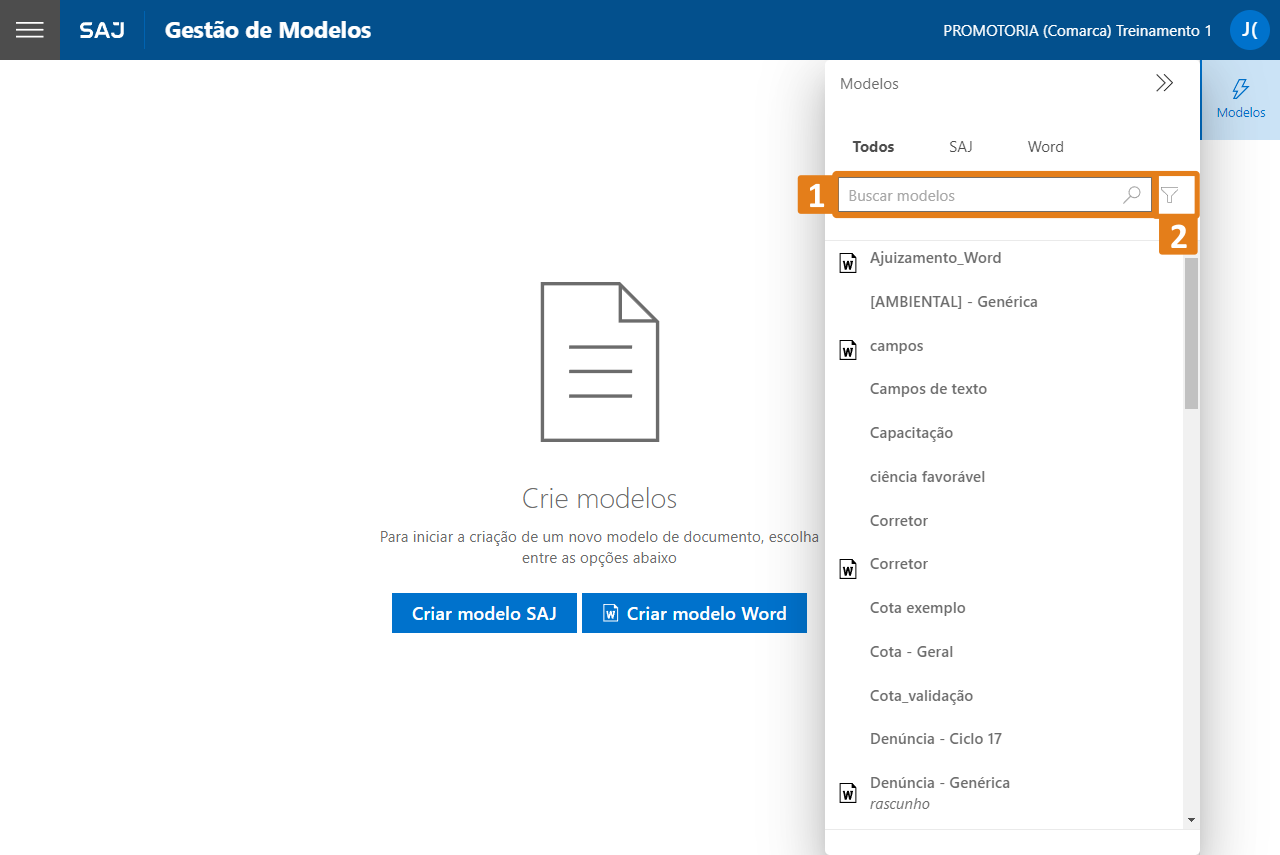
Task: Switch to the Todos tab
Action: [x=873, y=147]
